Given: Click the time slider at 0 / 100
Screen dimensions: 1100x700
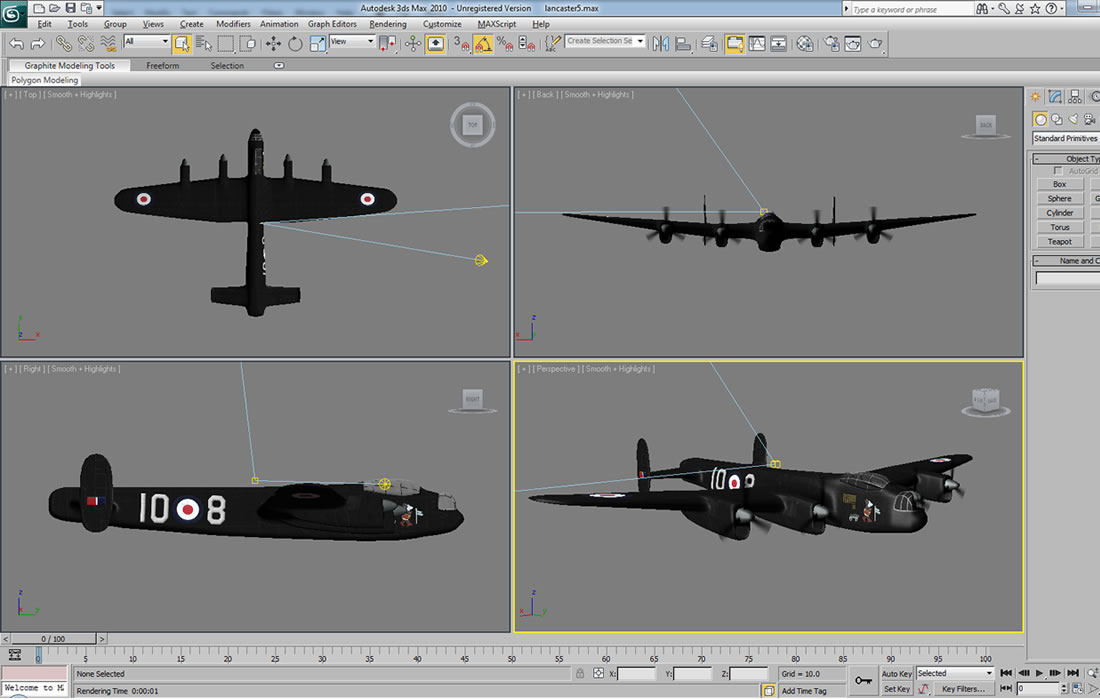Looking at the screenshot, I should tap(52, 638).
